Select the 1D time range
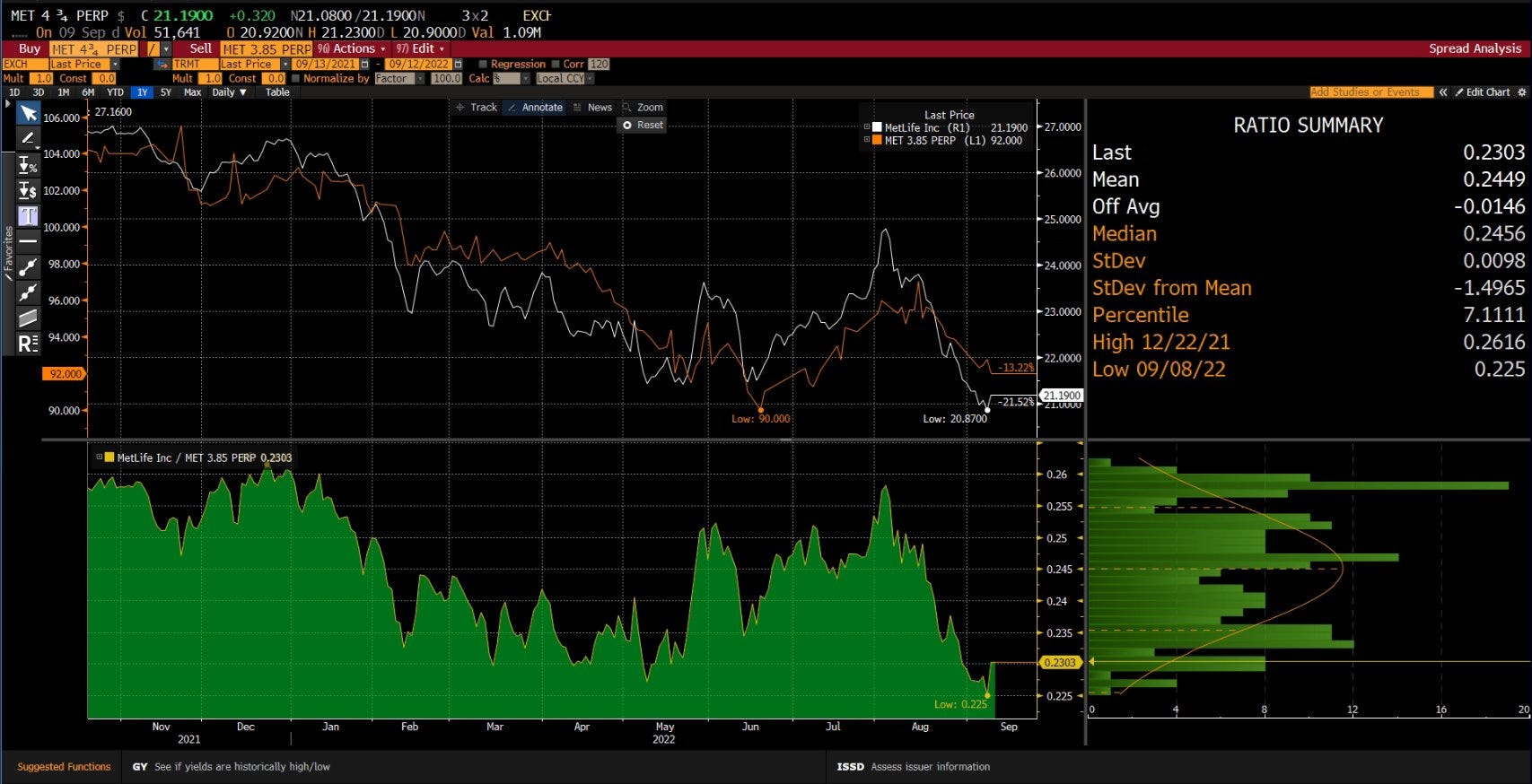The width and height of the screenshot is (1532, 784). click(x=14, y=92)
